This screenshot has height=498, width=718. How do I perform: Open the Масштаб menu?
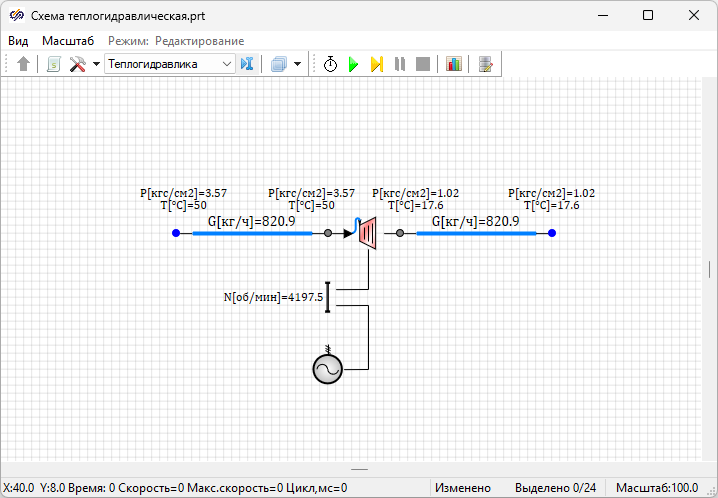pos(68,41)
